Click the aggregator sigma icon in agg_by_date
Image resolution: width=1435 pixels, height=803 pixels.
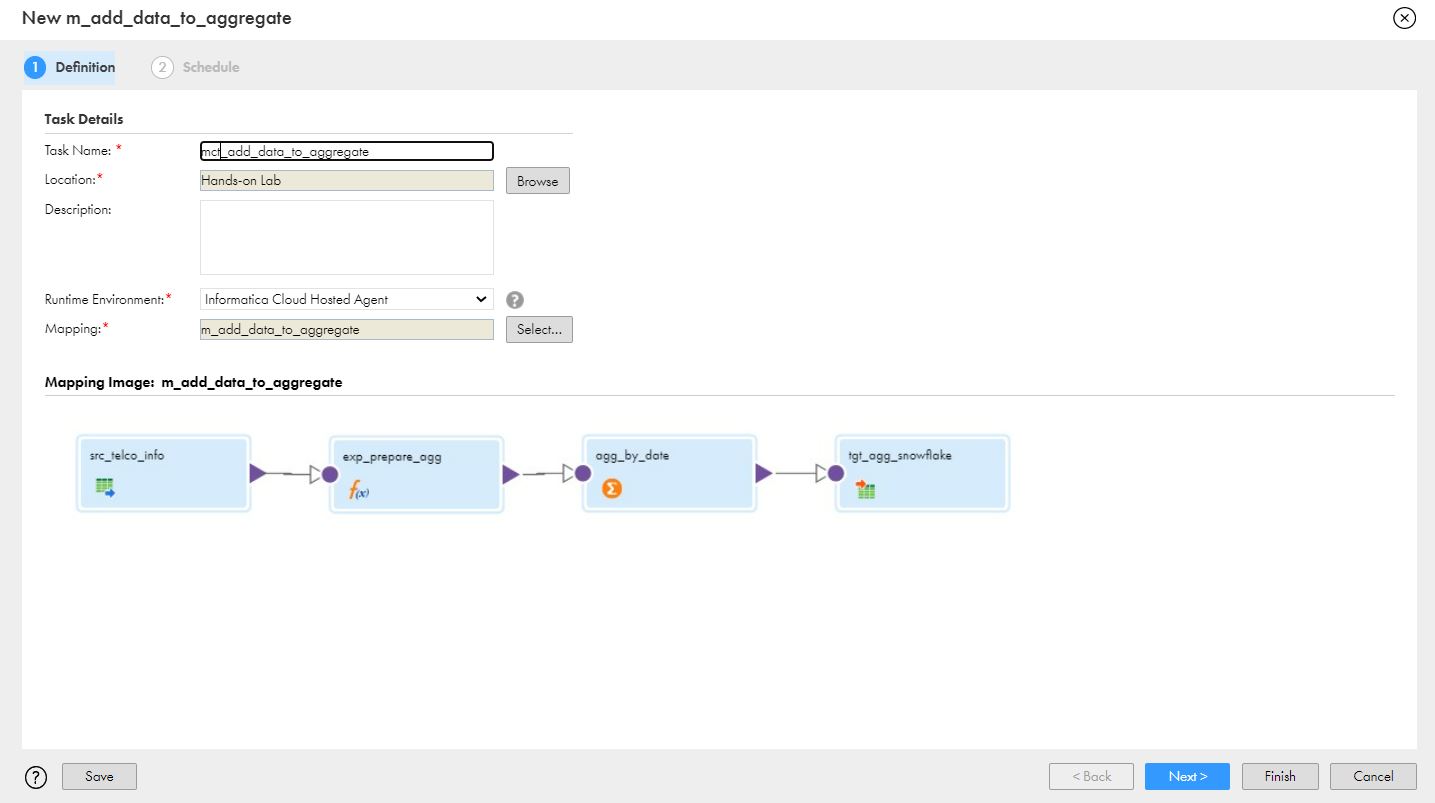pos(611,489)
